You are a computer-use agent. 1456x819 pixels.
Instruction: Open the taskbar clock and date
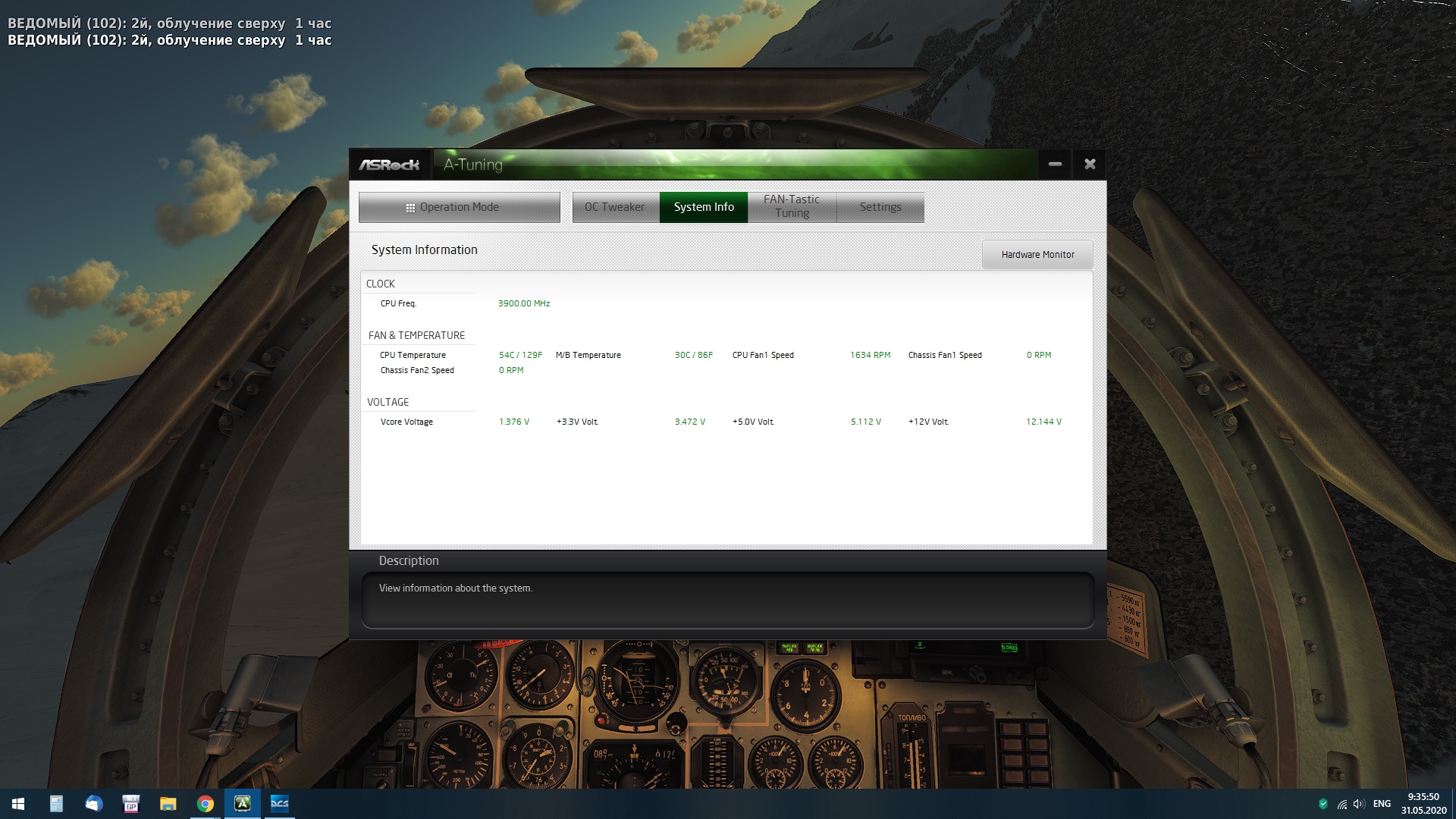(1423, 804)
